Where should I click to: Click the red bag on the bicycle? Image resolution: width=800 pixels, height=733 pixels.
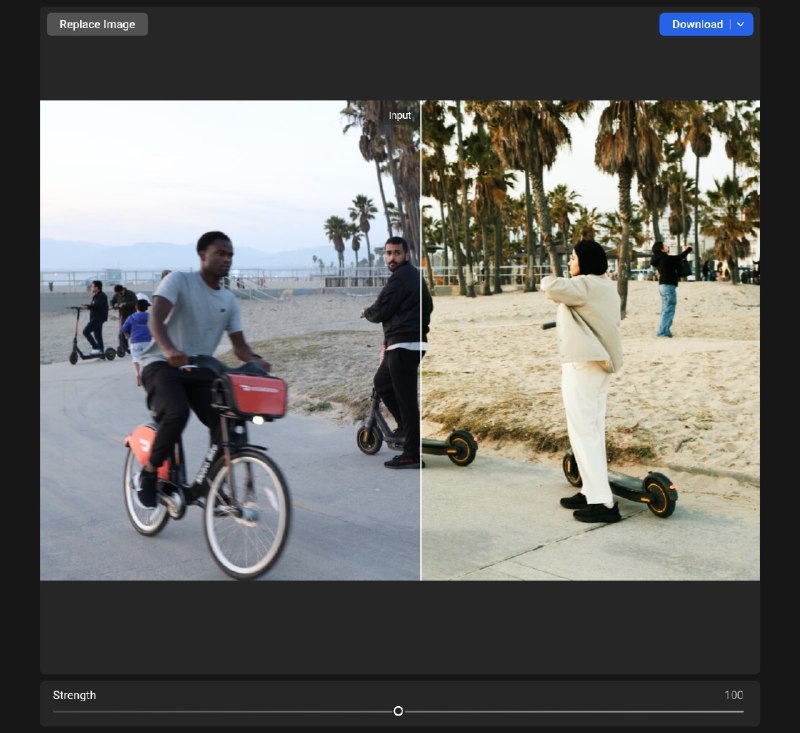[x=254, y=395]
